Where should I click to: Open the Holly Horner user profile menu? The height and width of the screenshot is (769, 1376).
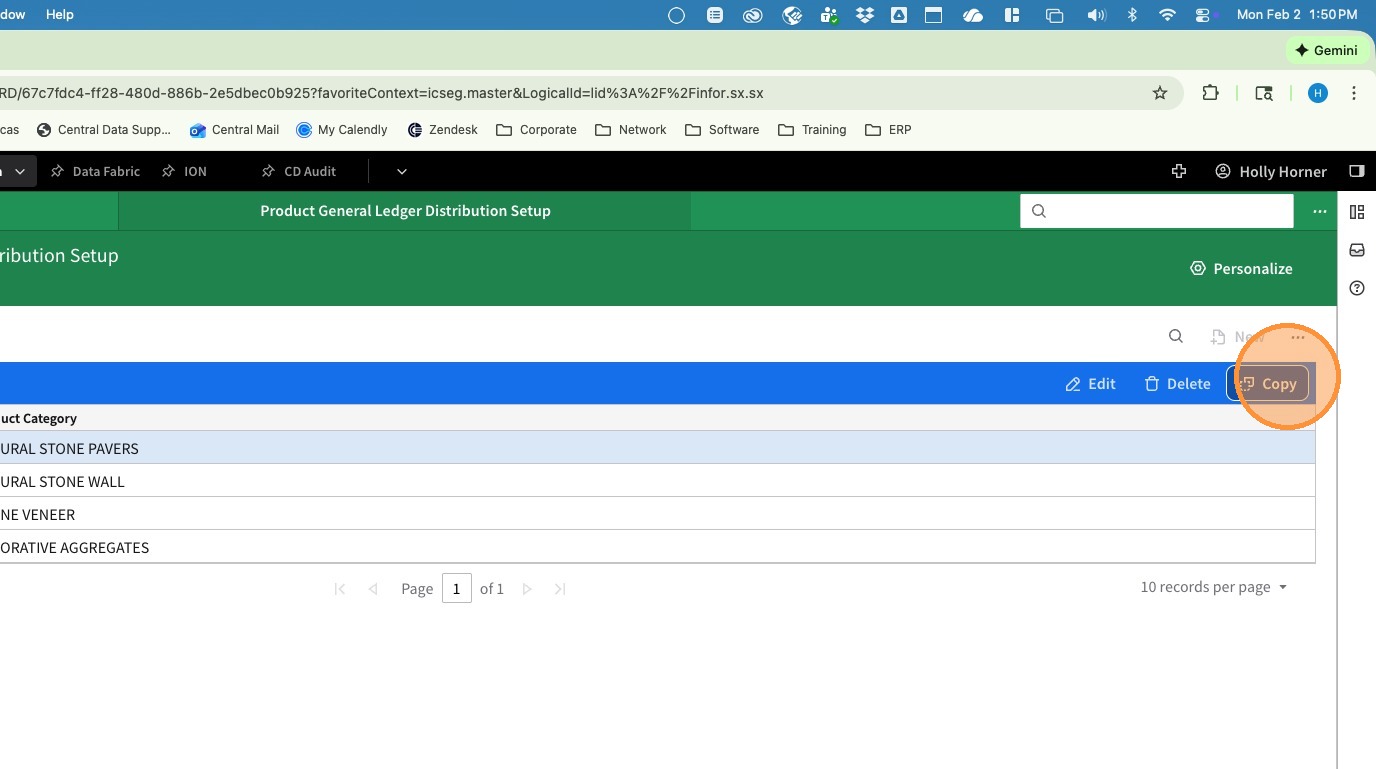point(1271,171)
